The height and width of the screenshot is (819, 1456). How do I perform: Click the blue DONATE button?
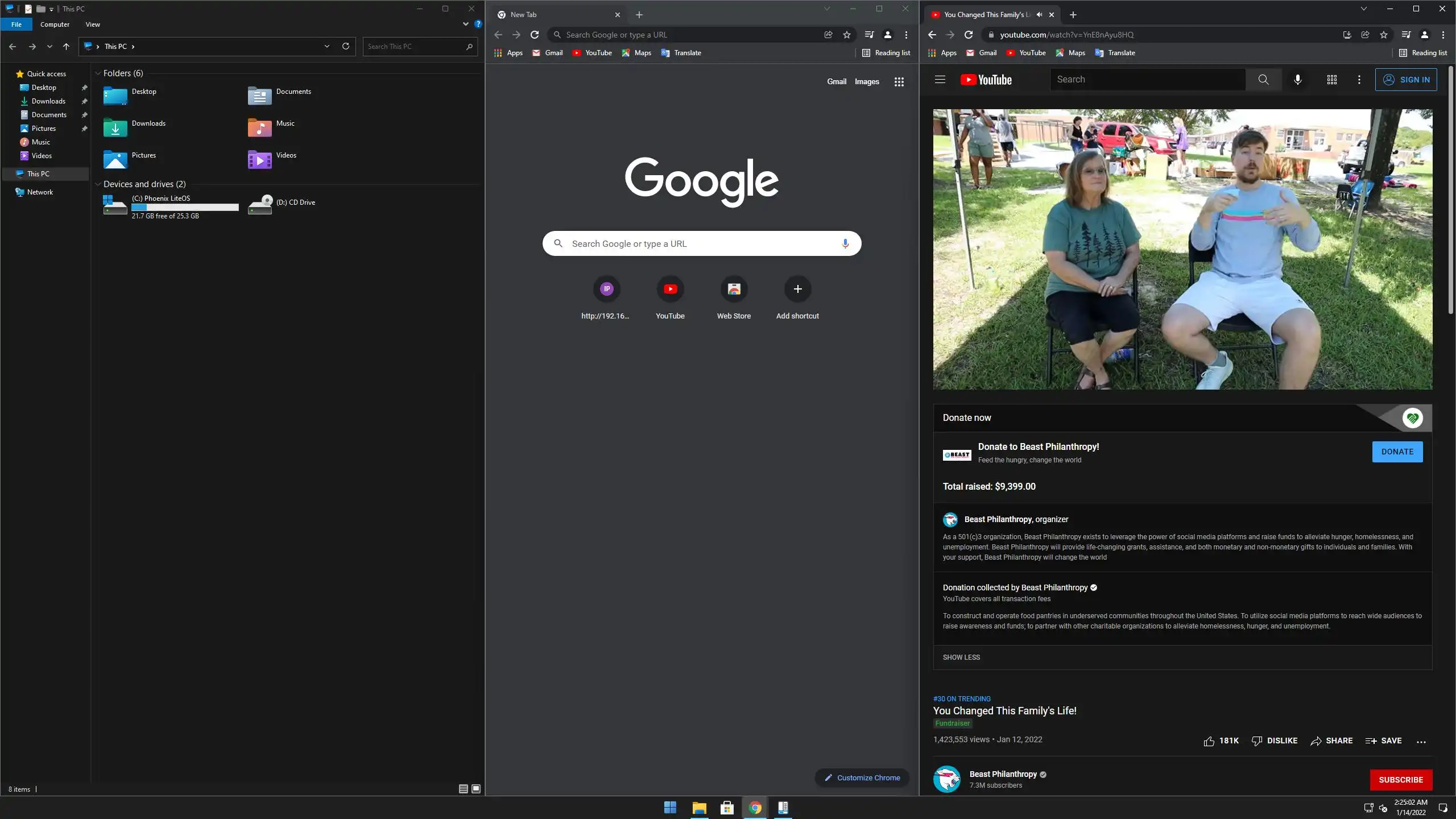coord(1397,452)
